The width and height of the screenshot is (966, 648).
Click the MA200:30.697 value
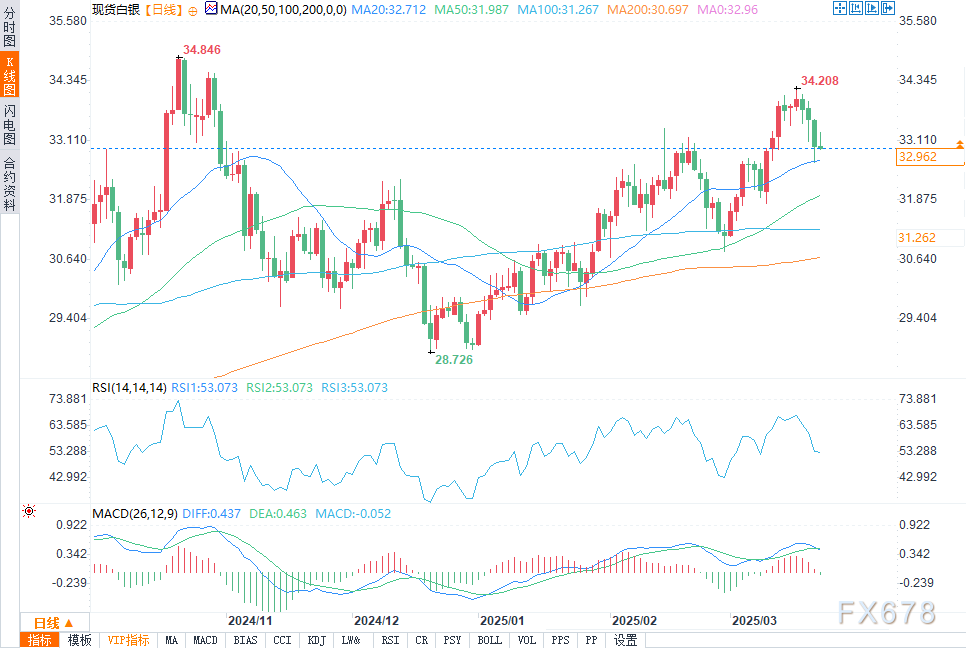(x=647, y=10)
